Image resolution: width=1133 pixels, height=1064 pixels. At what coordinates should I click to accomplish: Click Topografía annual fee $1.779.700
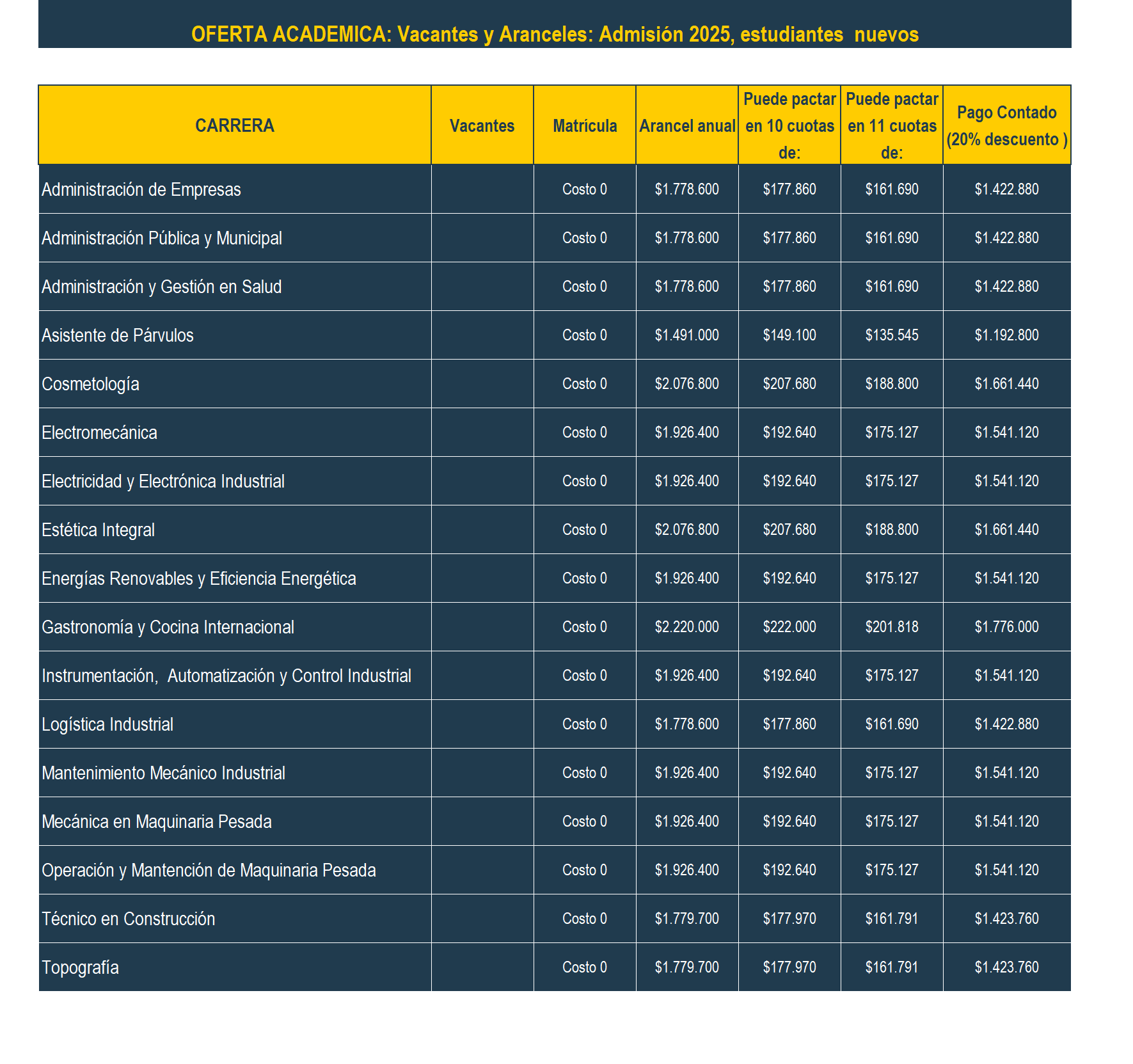click(x=687, y=967)
